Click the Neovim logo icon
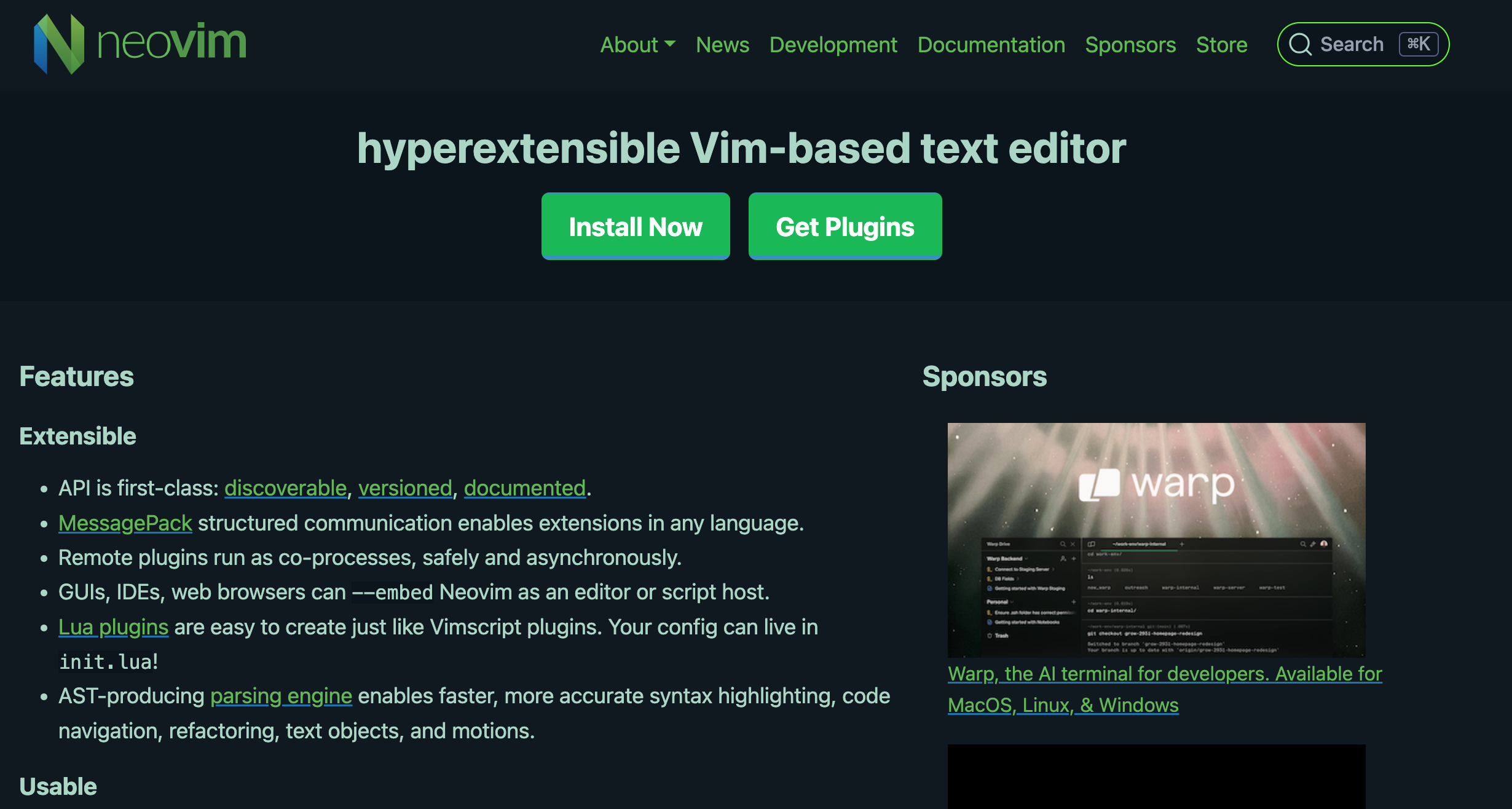 [58, 43]
